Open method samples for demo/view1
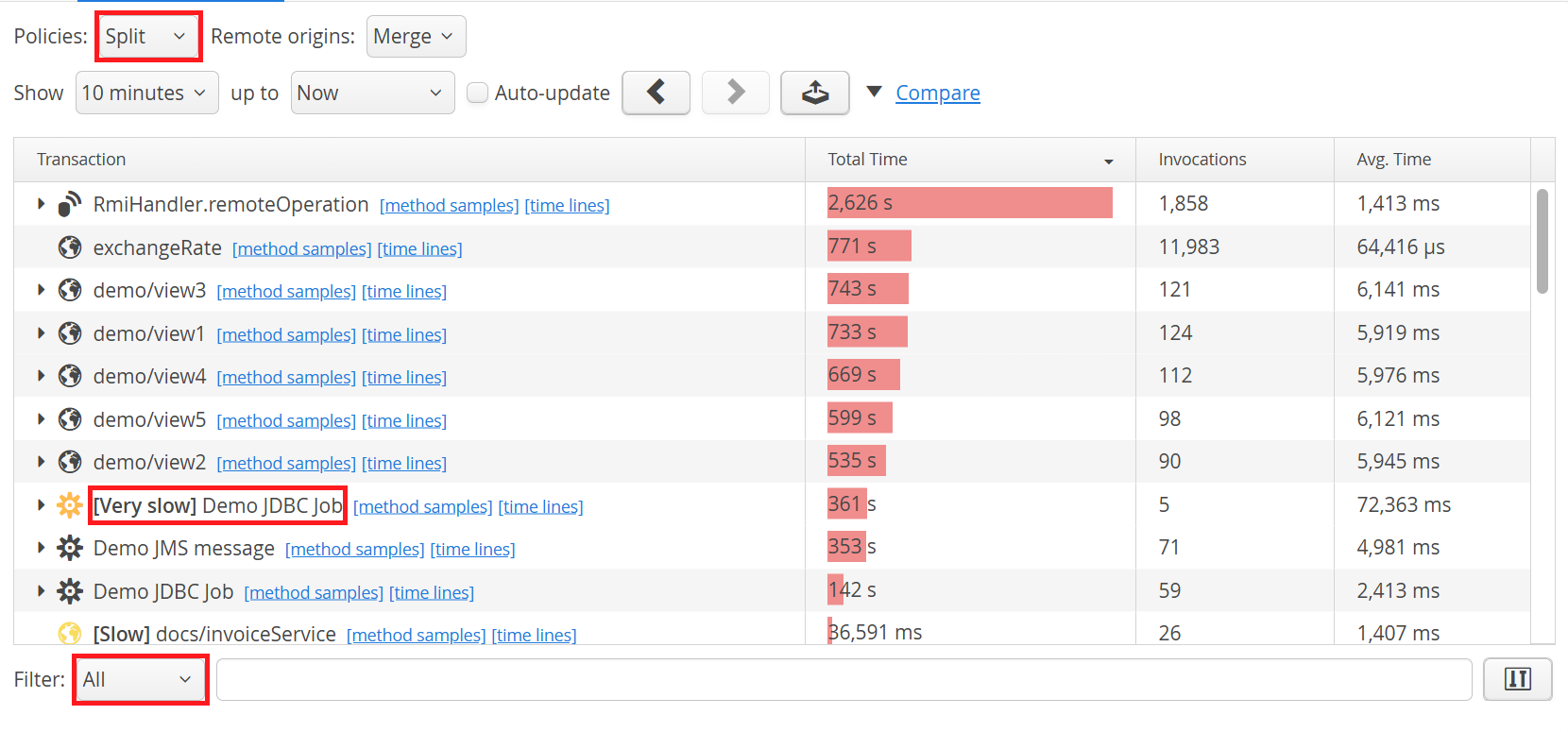1568x732 pixels. coord(286,335)
